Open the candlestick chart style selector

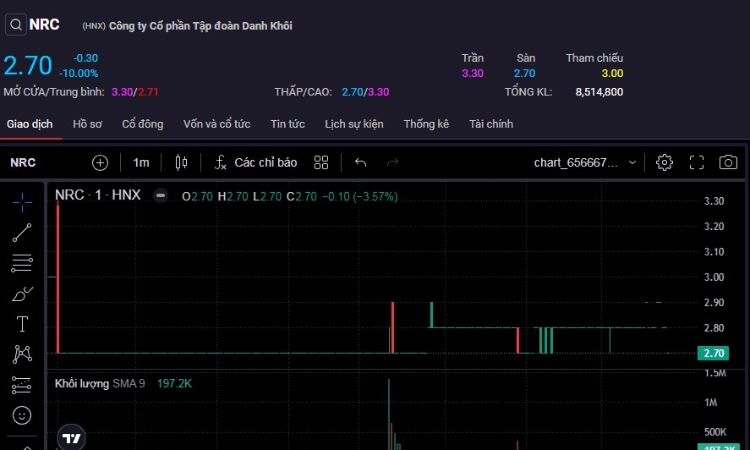pos(181,163)
